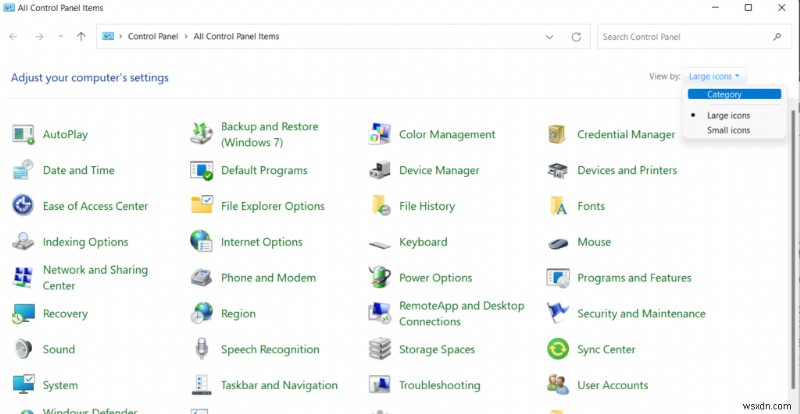Click the Credential Manager safe icon
The width and height of the screenshot is (800, 414).
pyautogui.click(x=557, y=134)
